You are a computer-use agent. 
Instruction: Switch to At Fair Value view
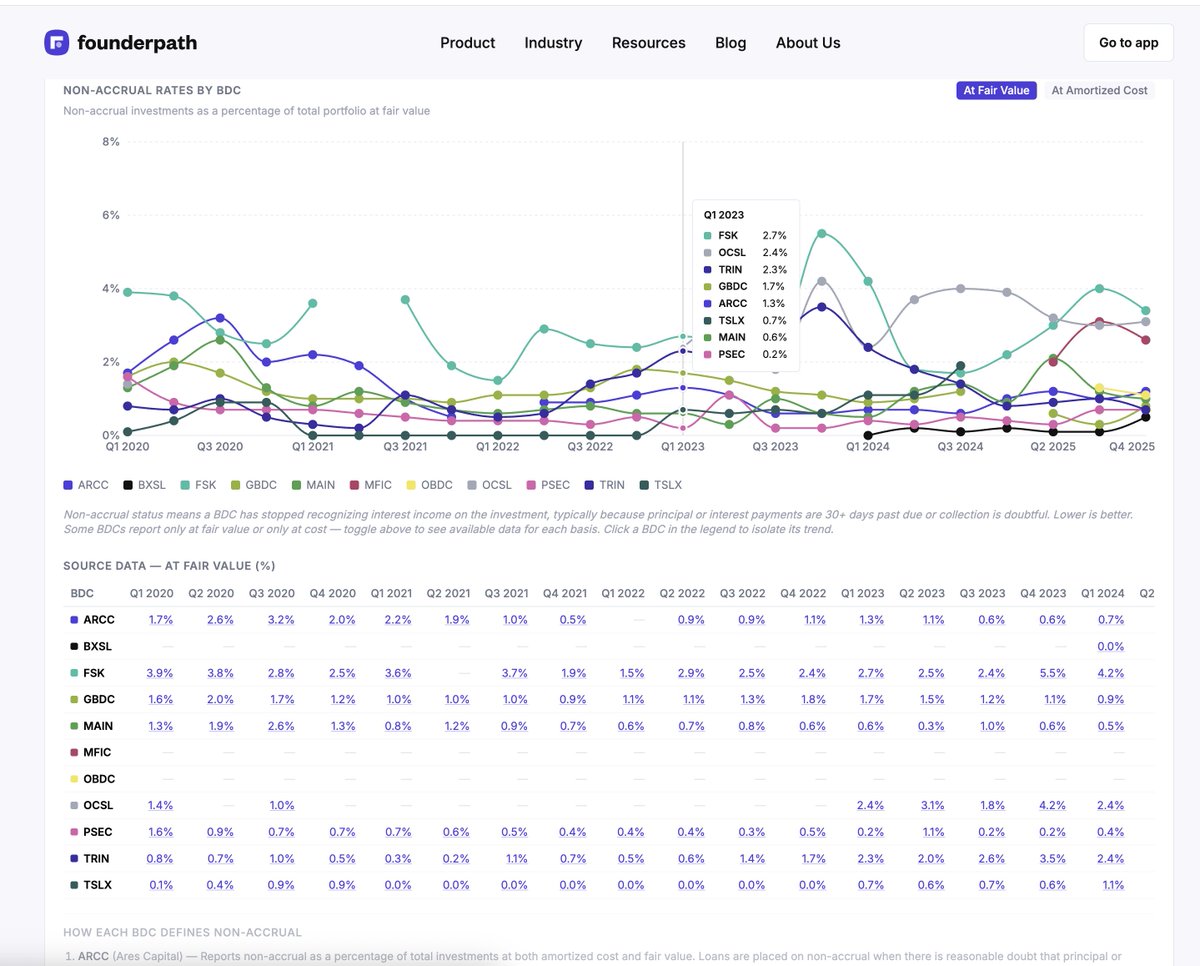[x=996, y=90]
